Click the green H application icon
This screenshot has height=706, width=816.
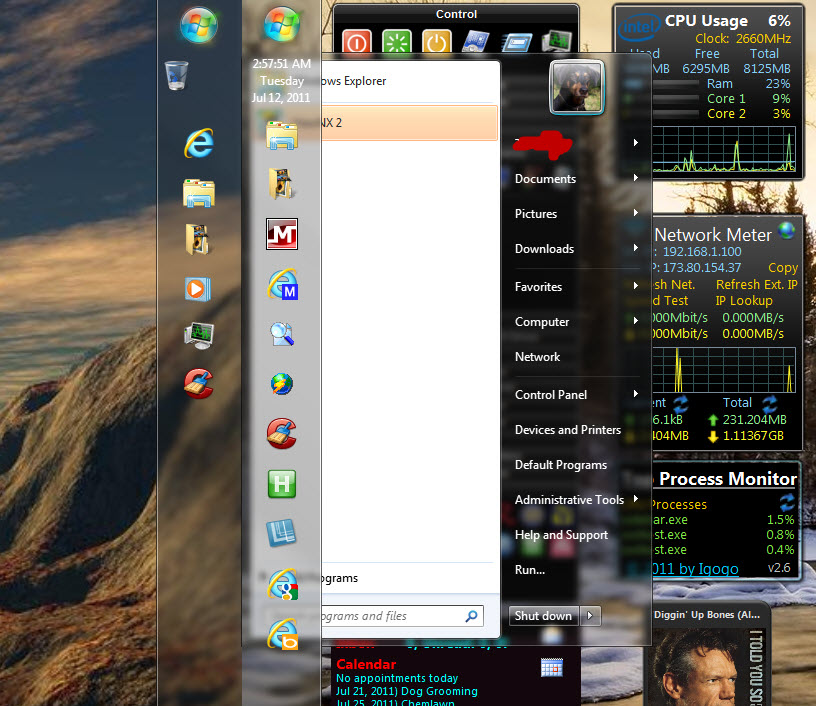(282, 484)
